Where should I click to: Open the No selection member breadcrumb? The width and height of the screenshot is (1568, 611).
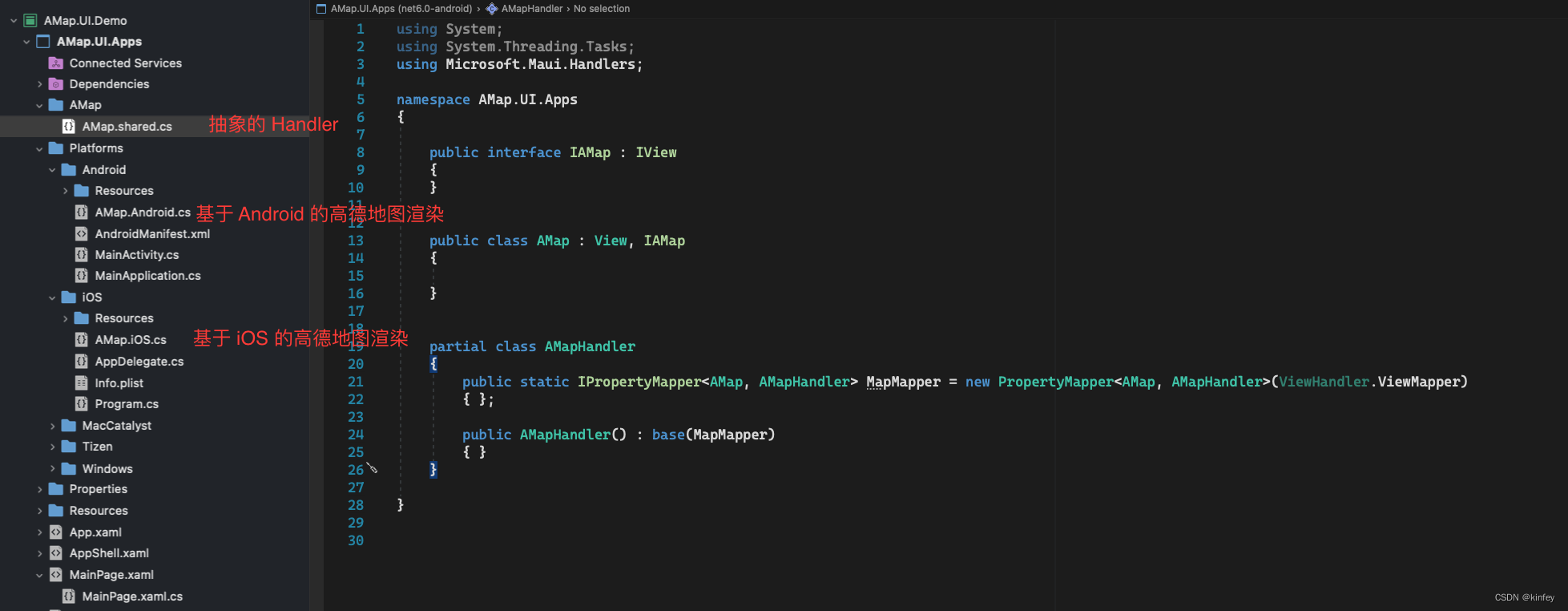(602, 9)
